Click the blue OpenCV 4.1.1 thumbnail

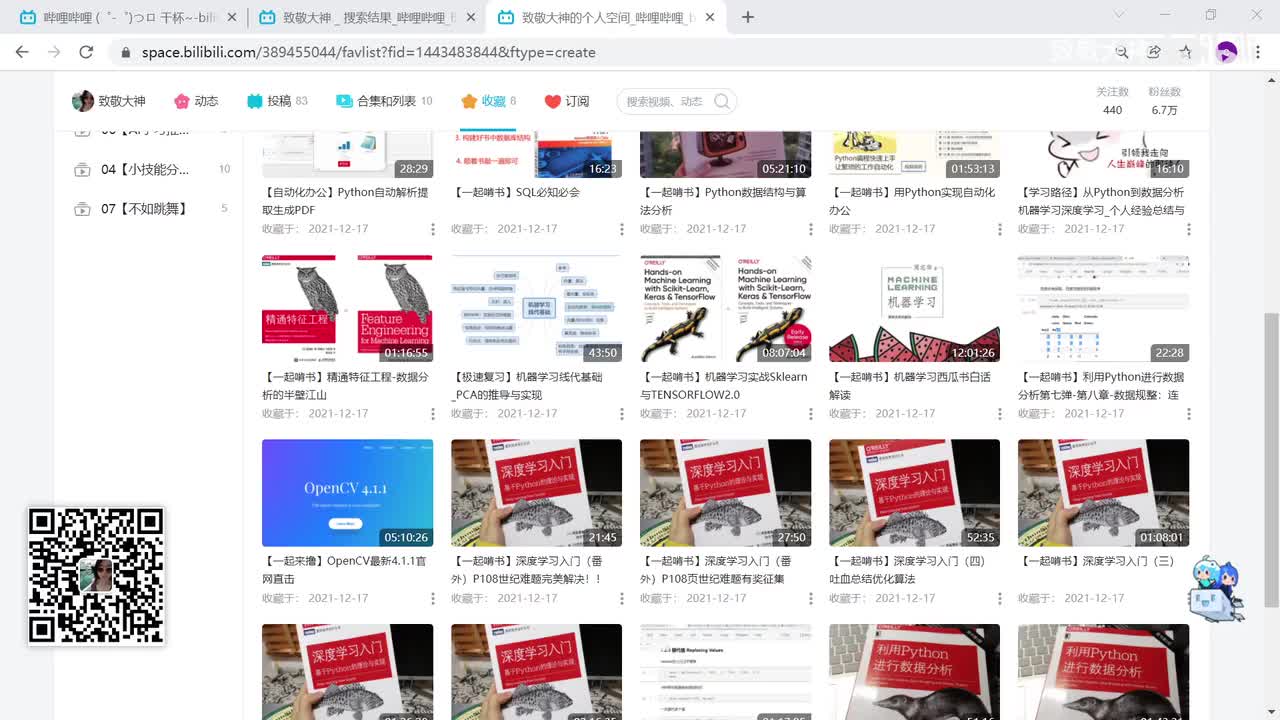347,493
